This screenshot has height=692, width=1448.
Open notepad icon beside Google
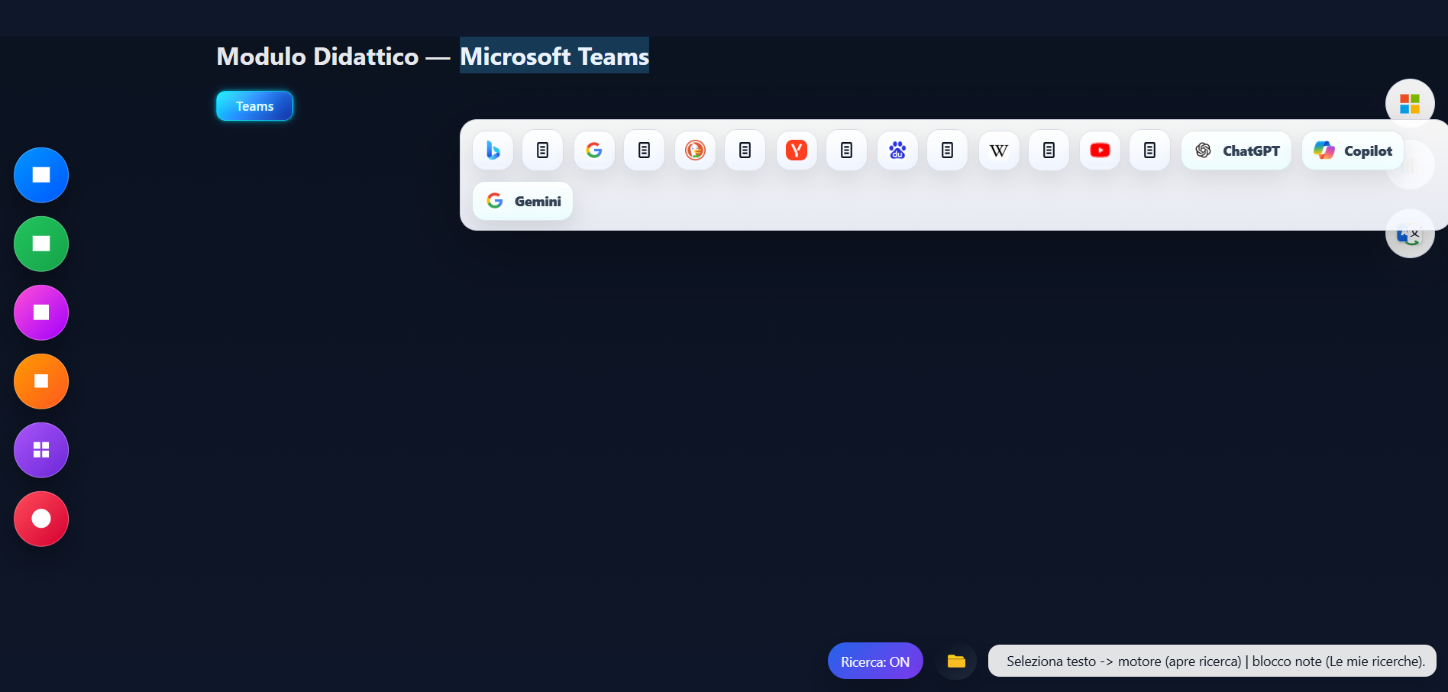(x=644, y=150)
